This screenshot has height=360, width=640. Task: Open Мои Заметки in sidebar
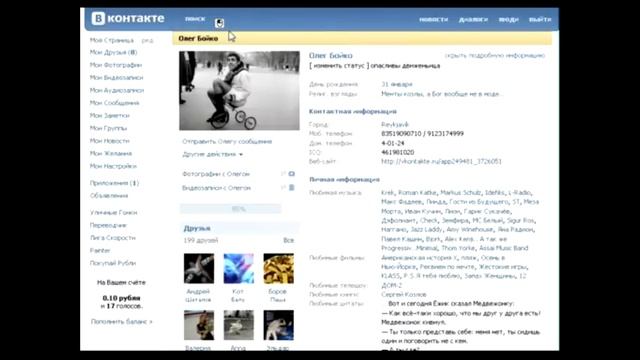pos(109,116)
